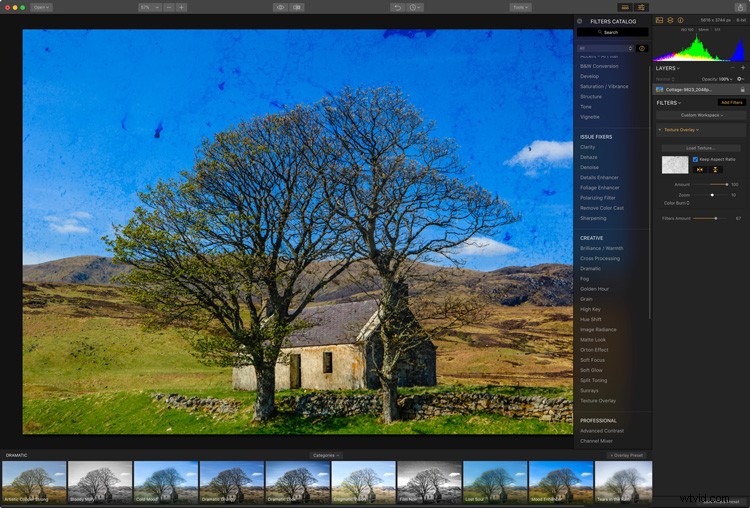Click the info circle icon
The height and width of the screenshot is (508, 750).
click(680, 20)
